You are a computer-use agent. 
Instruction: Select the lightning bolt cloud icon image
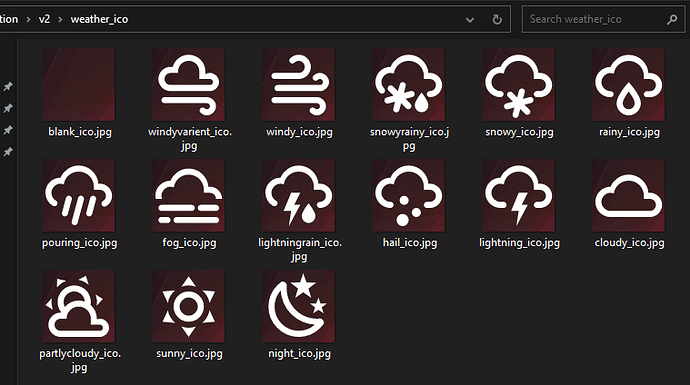pos(518,195)
